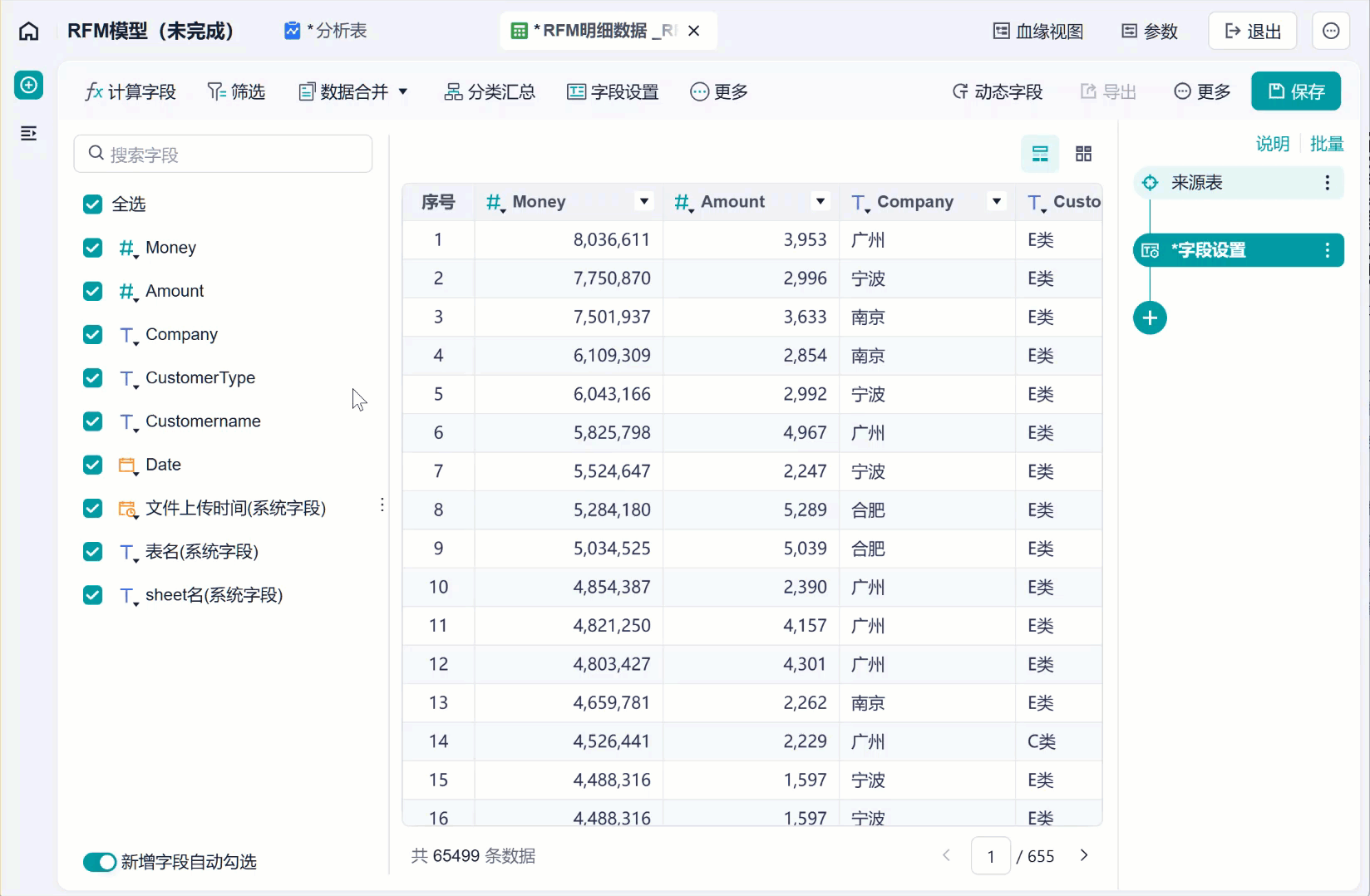Click the 保存 button
This screenshot has height=896, width=1370.
[1296, 91]
